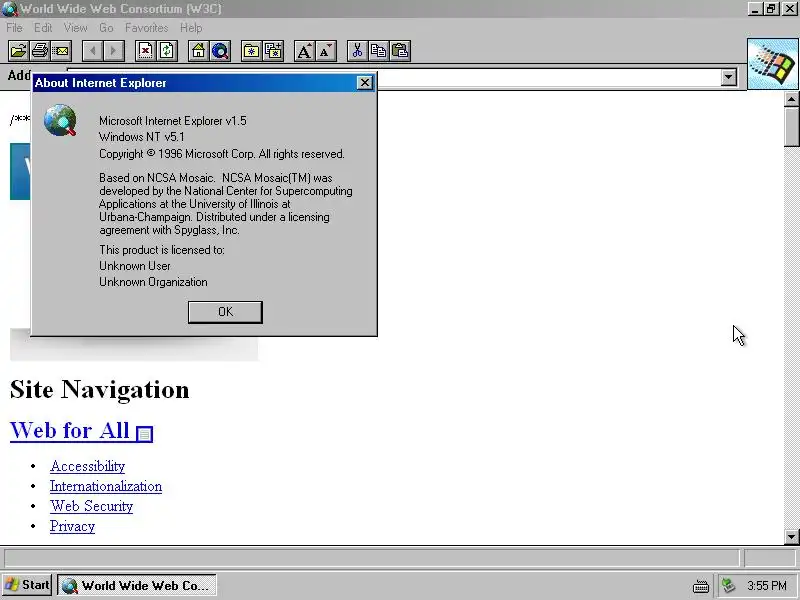Click the Site Navigation heading
Screen dimensions: 800x600
pyautogui.click(x=99, y=390)
